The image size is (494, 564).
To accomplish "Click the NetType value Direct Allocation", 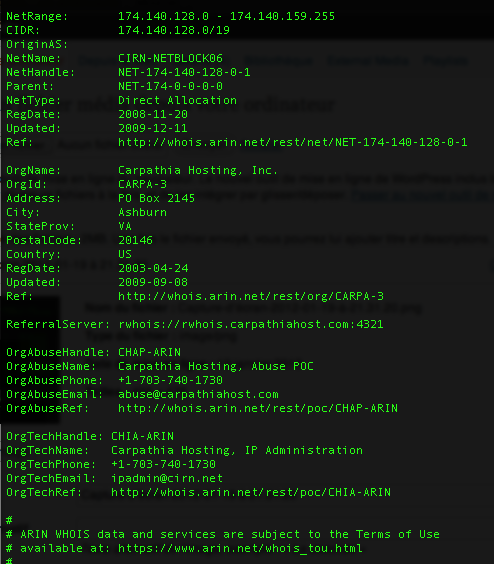I will click(x=177, y=100).
